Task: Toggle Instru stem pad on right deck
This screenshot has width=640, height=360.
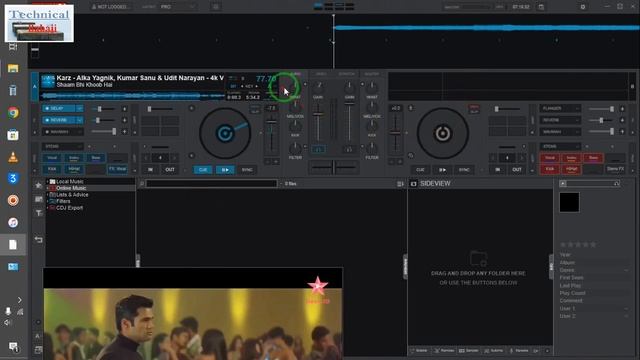Action: (571, 158)
